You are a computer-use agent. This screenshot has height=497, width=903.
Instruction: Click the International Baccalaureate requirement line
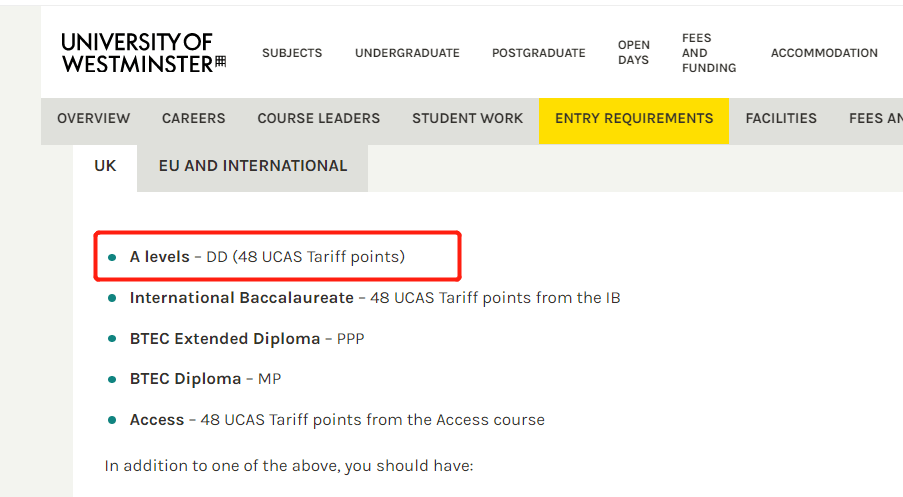point(375,298)
